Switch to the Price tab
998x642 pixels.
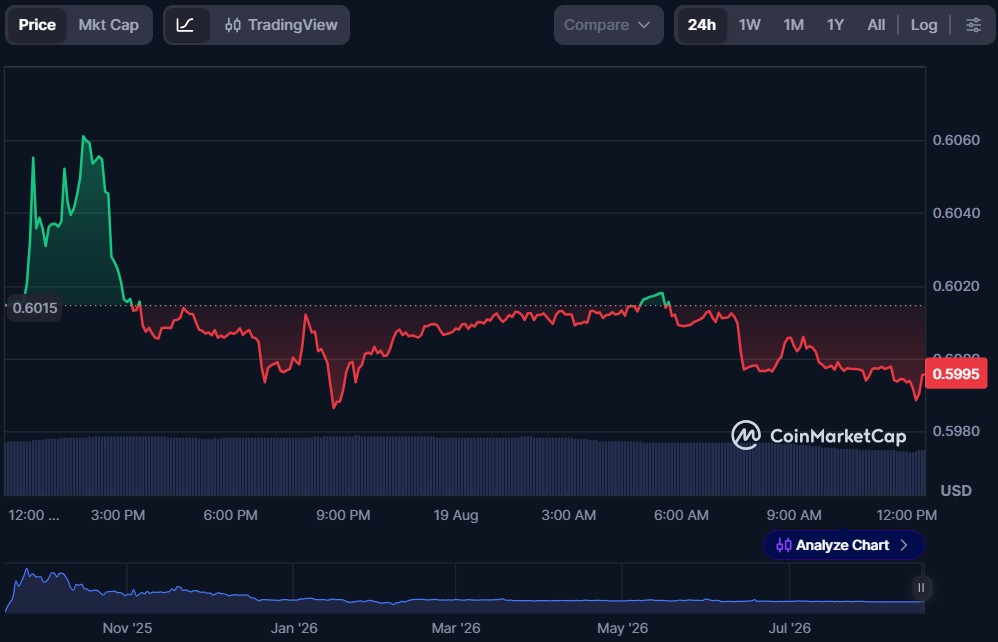(x=37, y=25)
